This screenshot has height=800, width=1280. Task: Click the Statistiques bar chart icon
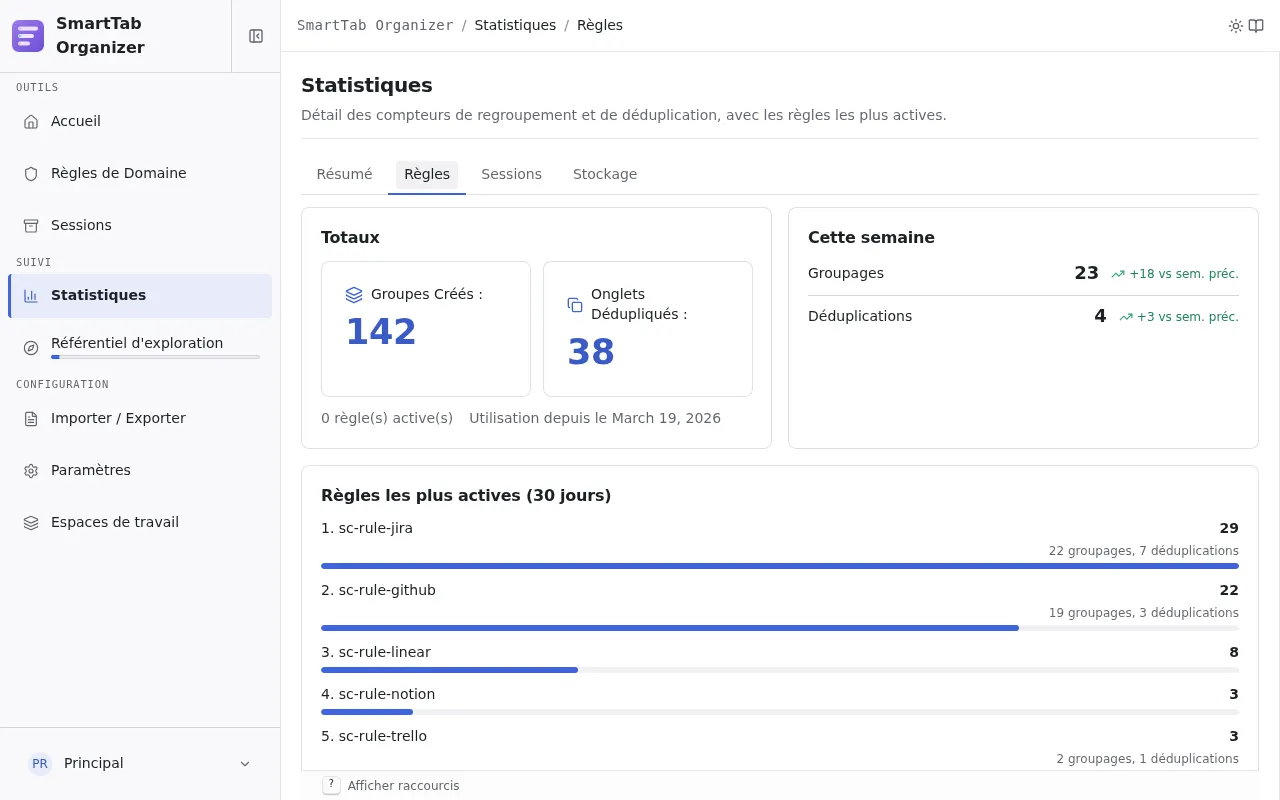pos(31,296)
